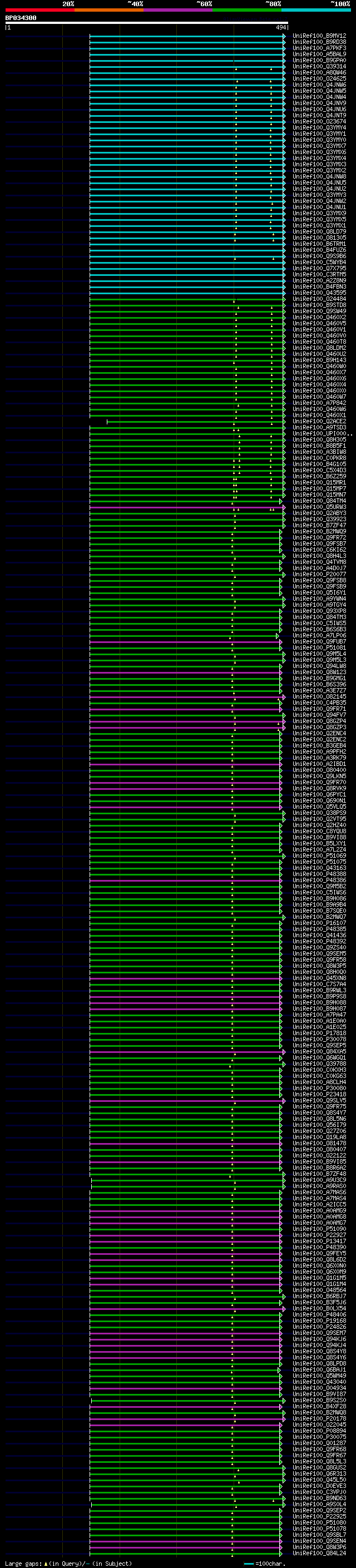
Task: Select the UniRef100_B4FUZ6 label
Action: pyautogui.click(x=319, y=250)
